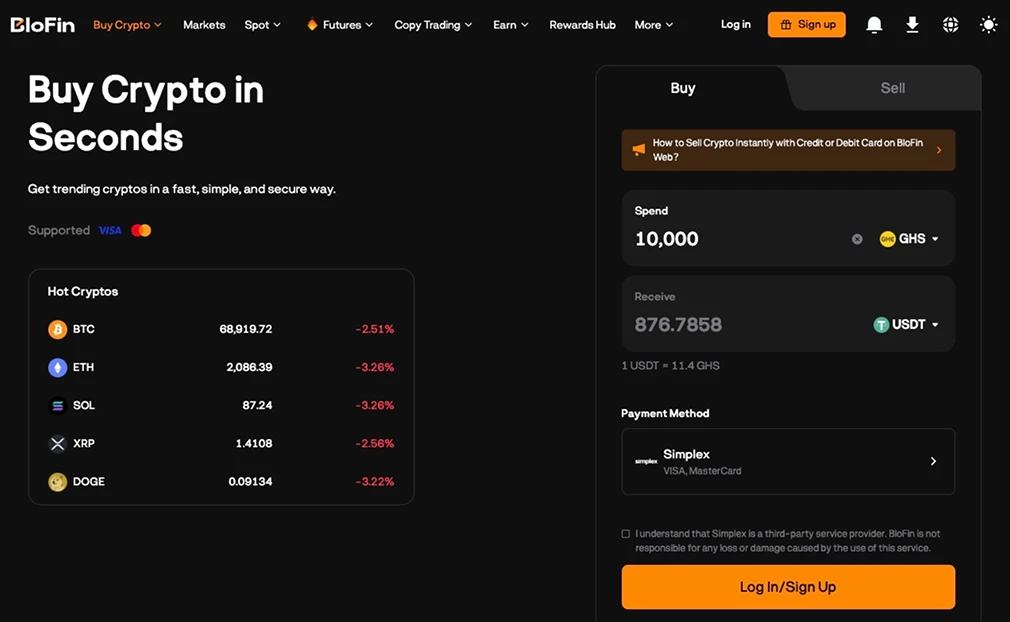
Task: Click the Log In/Sign Up button
Action: click(x=788, y=587)
